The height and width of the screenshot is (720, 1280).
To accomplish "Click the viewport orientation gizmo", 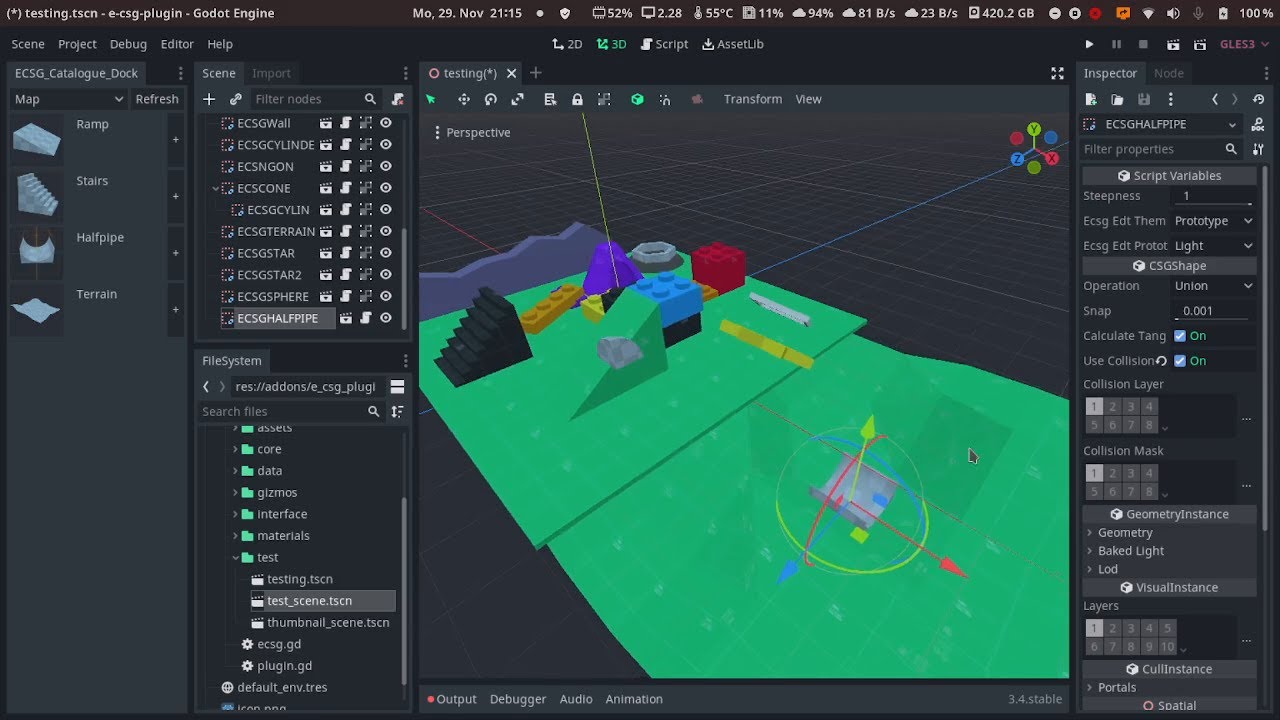I will pyautogui.click(x=1034, y=148).
